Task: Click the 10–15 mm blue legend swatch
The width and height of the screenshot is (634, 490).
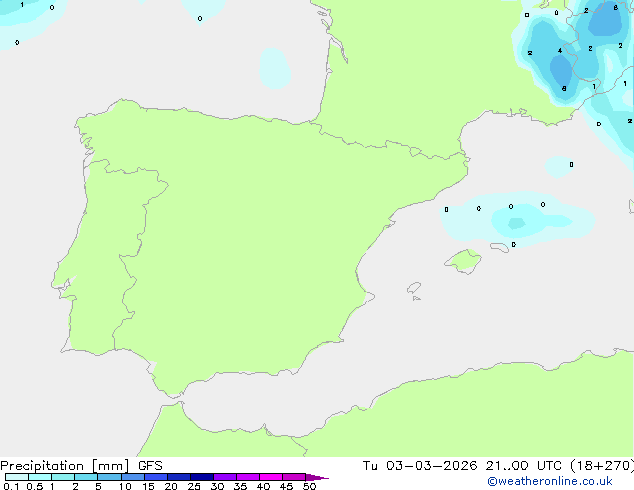Action: coord(132,477)
